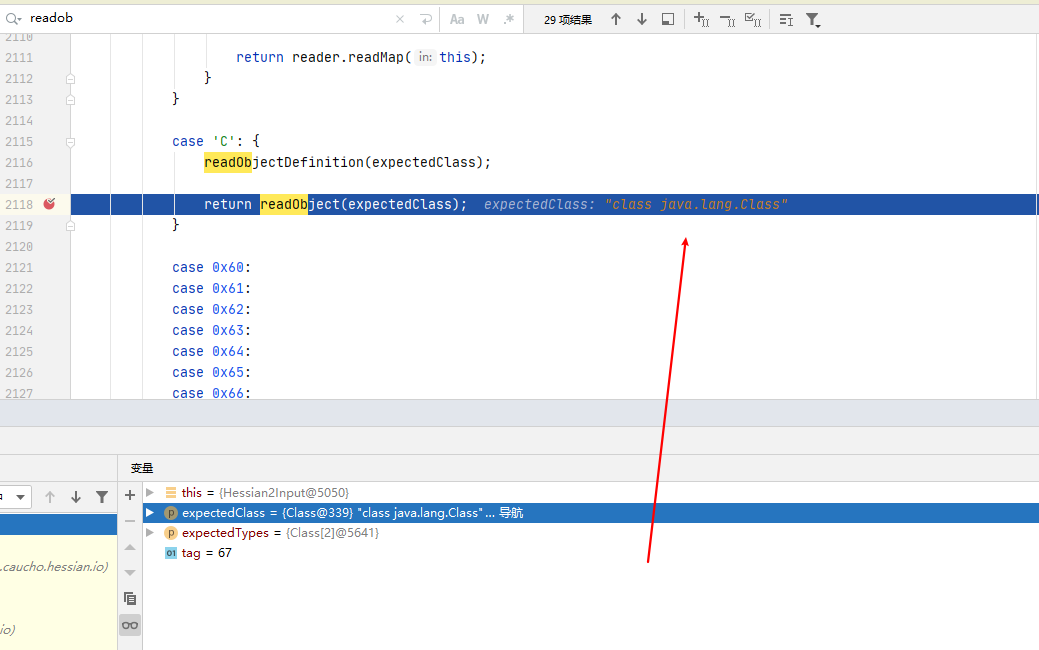Expand the expectedClass variable node
Viewport: 1039px width, 650px height.
[150, 512]
